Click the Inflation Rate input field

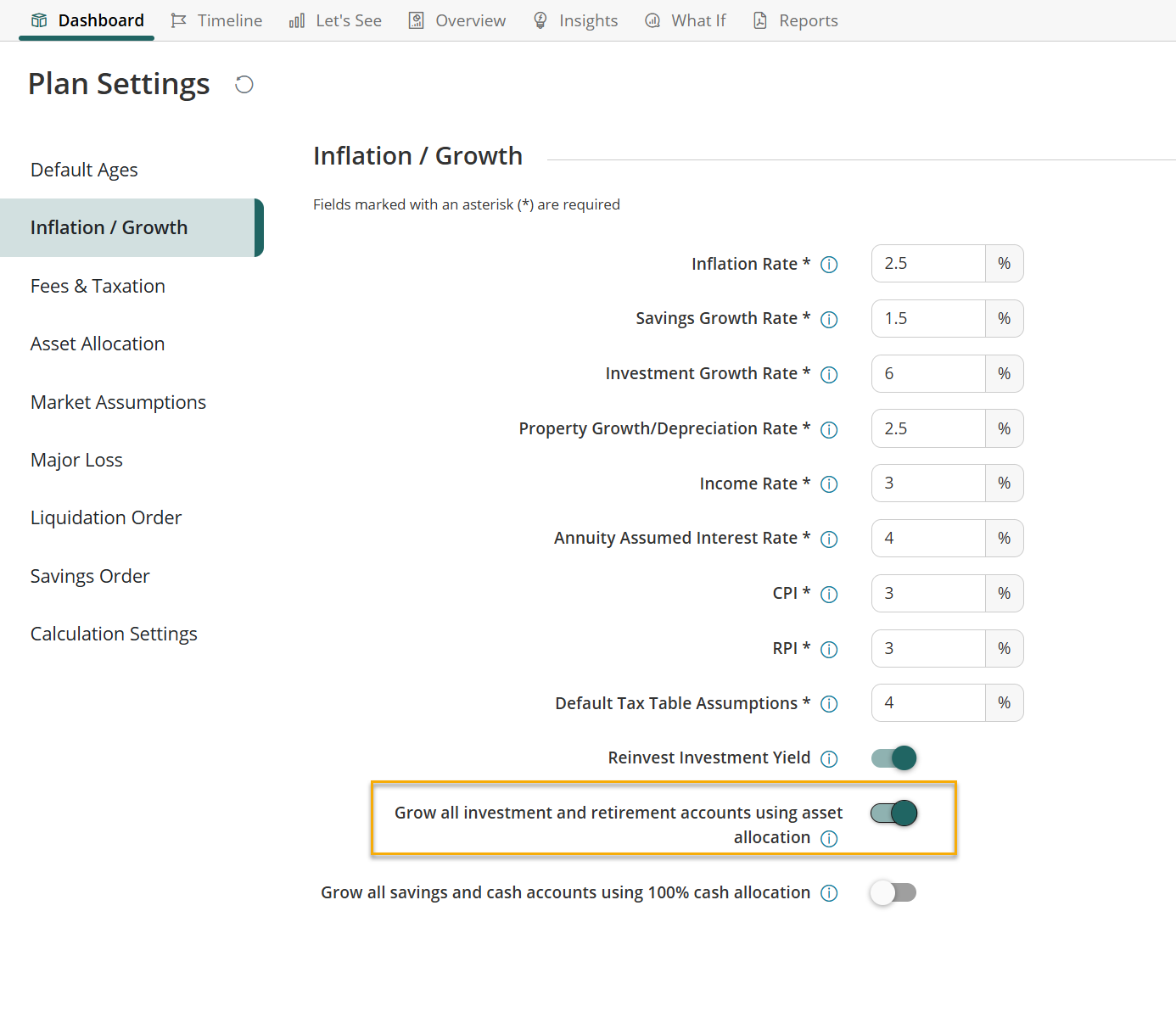pos(928,263)
